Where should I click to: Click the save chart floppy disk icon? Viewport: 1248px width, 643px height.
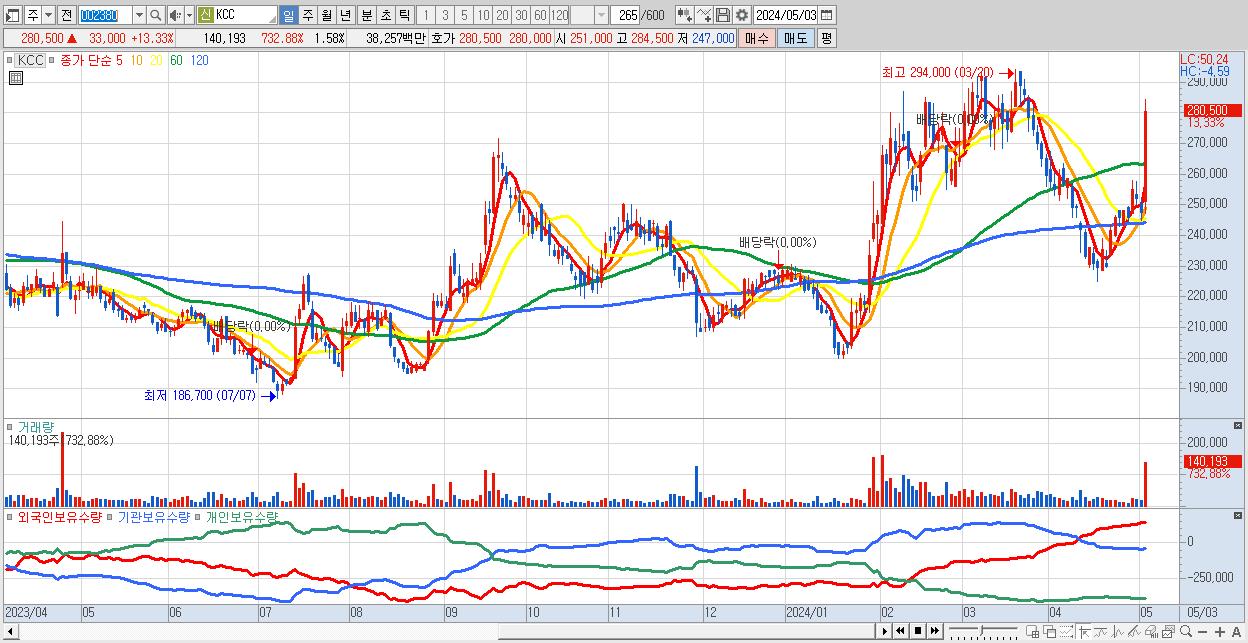(x=723, y=15)
